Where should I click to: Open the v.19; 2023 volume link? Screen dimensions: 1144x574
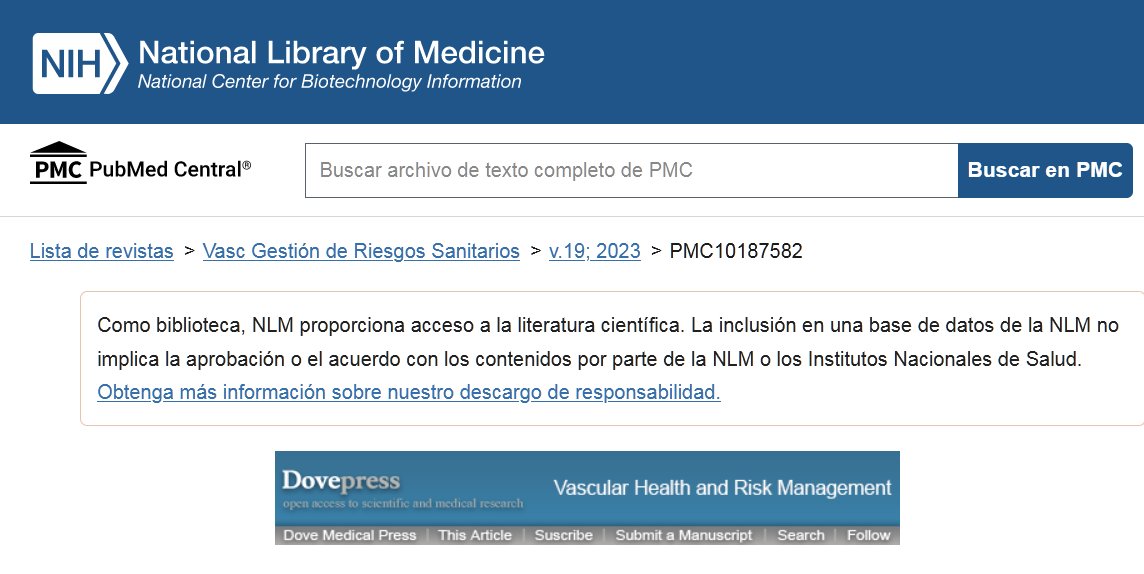tap(595, 251)
